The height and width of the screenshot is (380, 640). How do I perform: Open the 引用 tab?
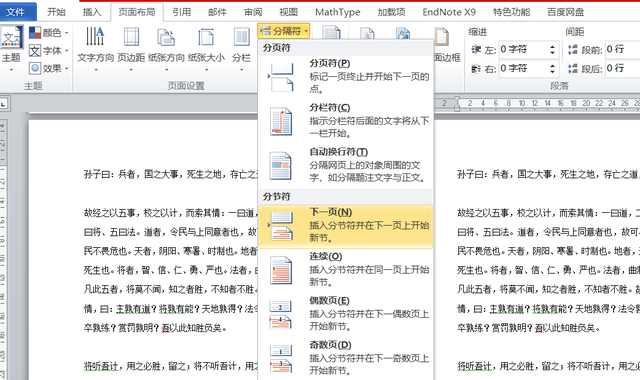181,12
